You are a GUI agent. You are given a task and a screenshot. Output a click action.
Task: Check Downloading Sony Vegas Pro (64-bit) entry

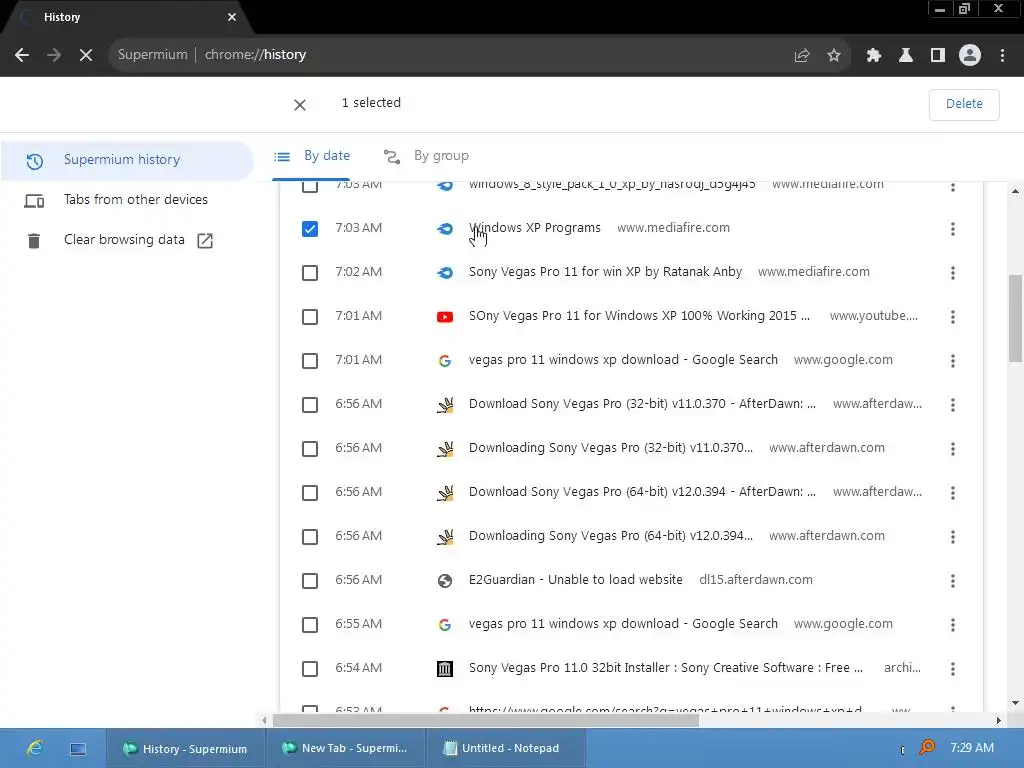pyautogui.click(x=310, y=537)
